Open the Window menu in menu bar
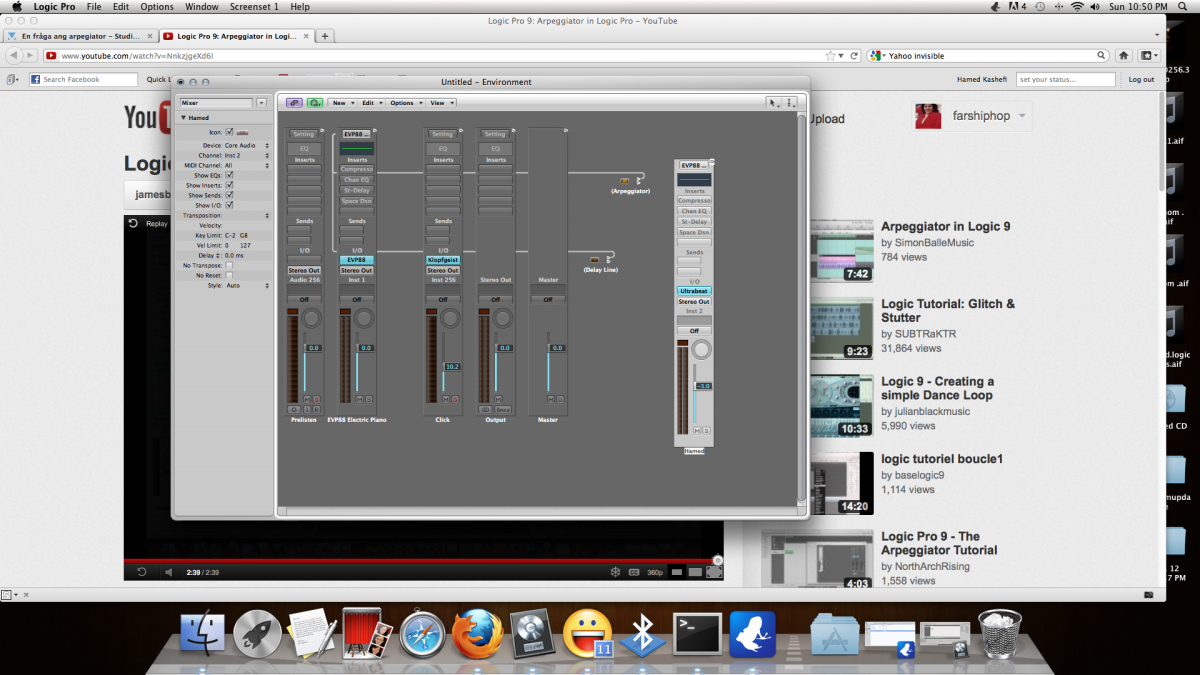Screen dimensions: 1200x675 click(x=202, y=6)
